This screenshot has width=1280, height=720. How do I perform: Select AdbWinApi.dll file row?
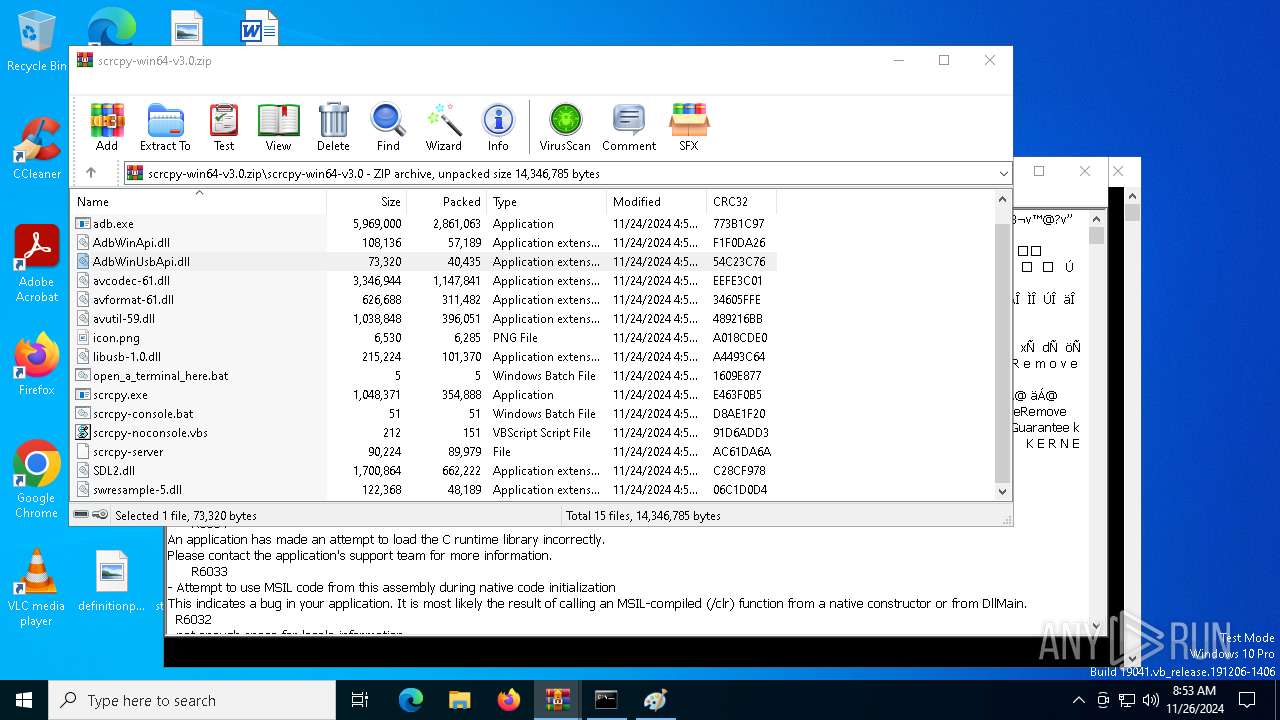click(x=424, y=243)
